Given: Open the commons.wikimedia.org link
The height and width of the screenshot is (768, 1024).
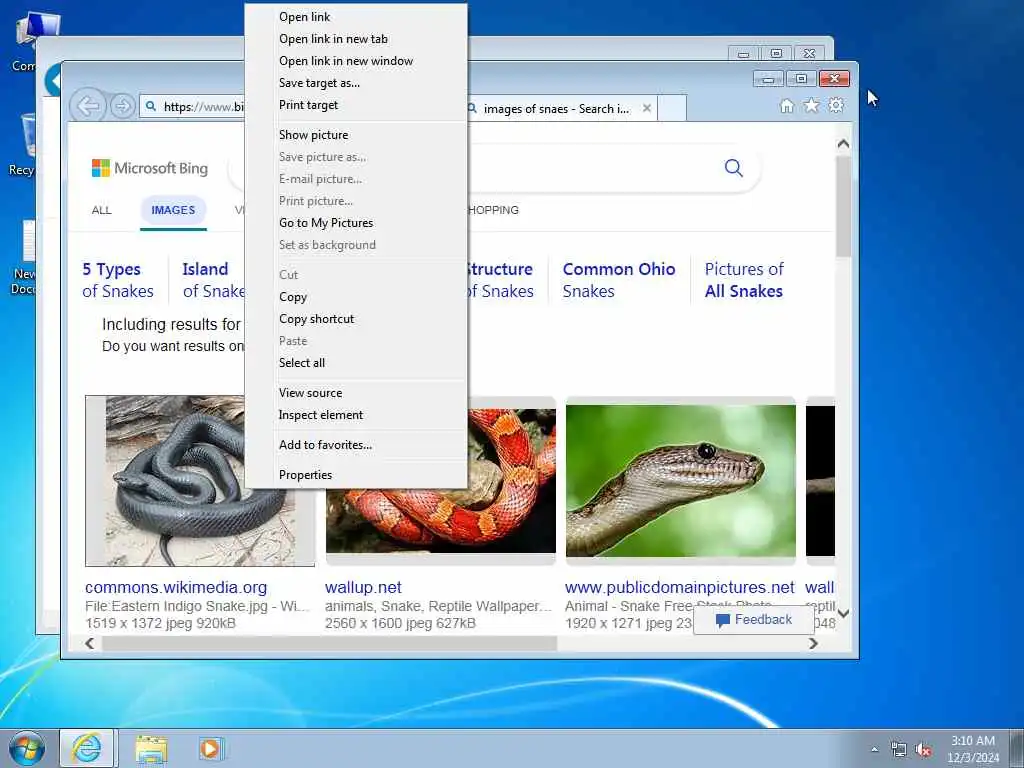Looking at the screenshot, I should [x=176, y=587].
